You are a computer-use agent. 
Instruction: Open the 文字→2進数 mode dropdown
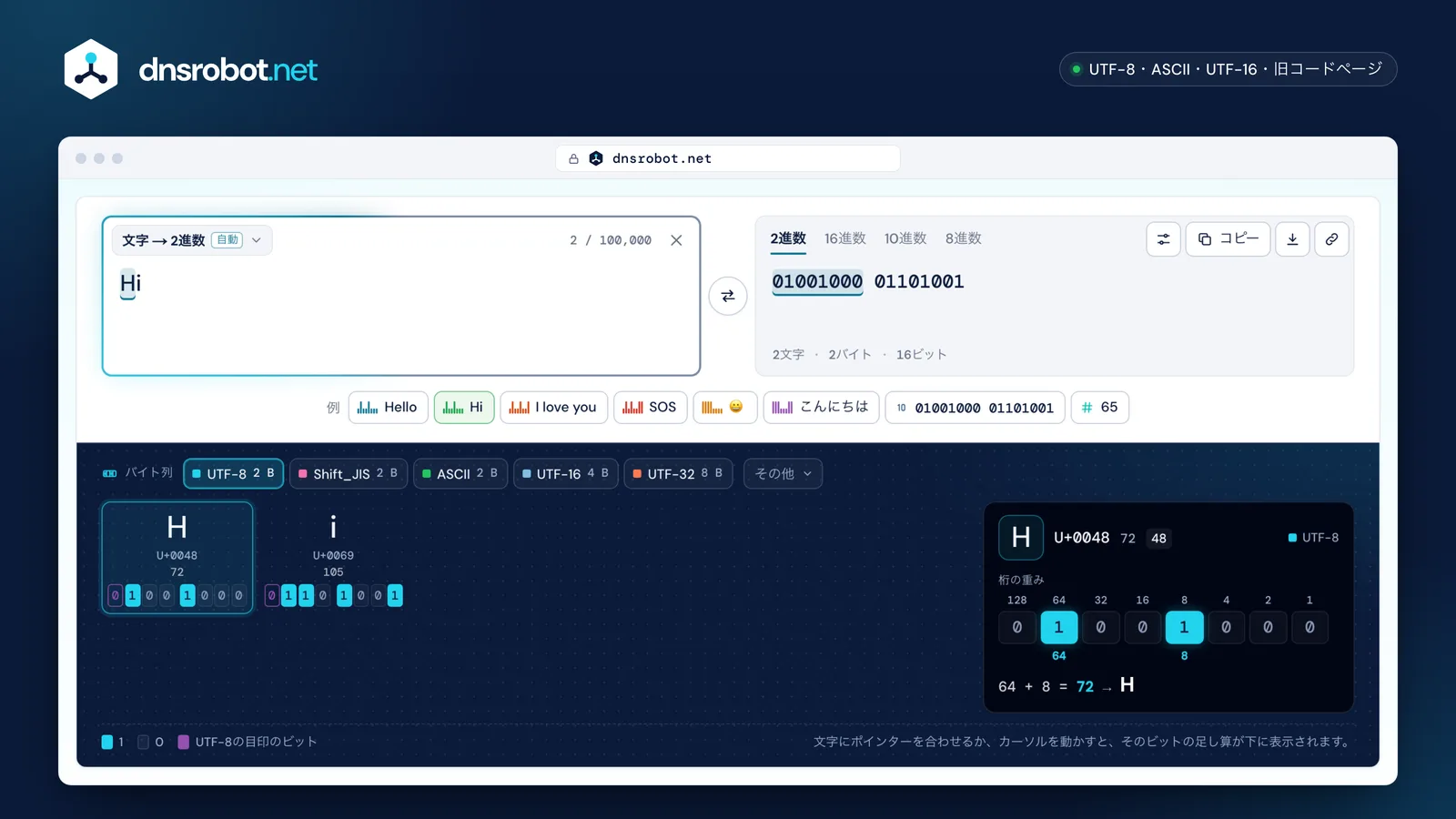(192, 240)
